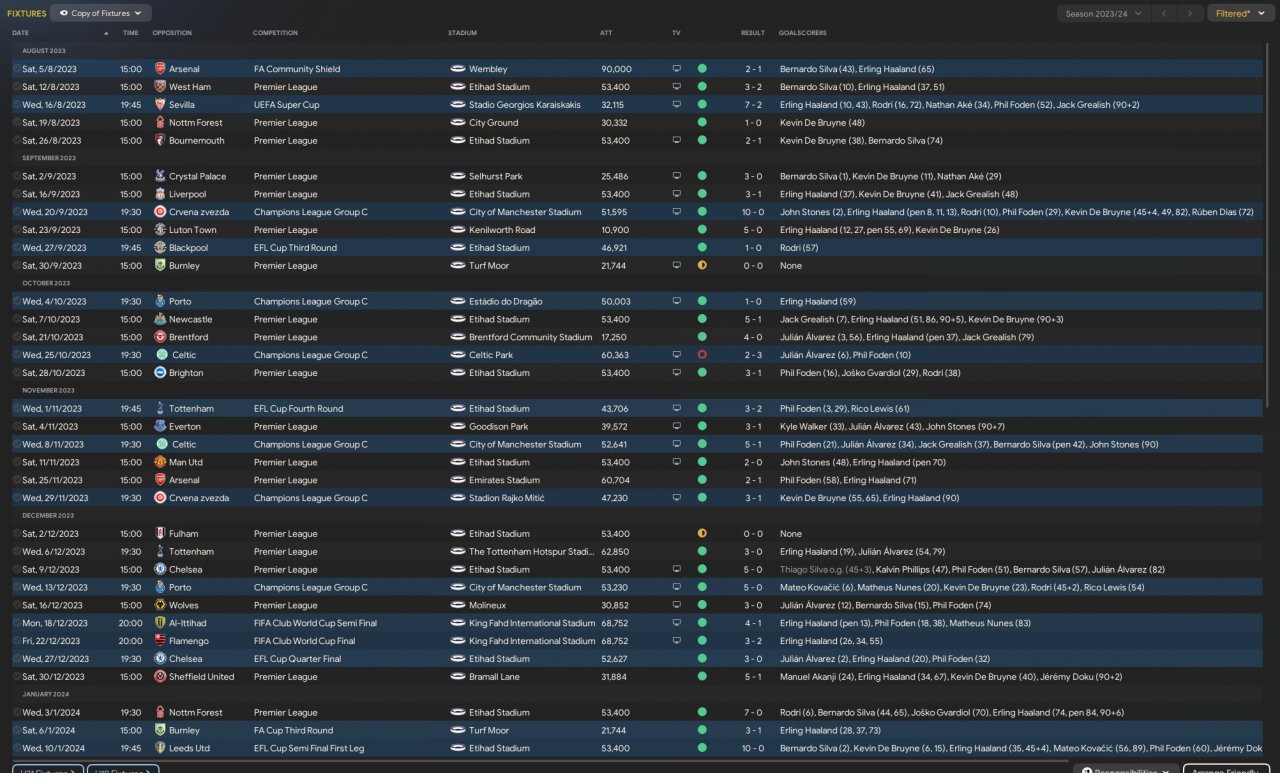1280x773 pixels.
Task: Toggle the tick circle beside Wed, 4/10/2023
Action: (x=17, y=301)
